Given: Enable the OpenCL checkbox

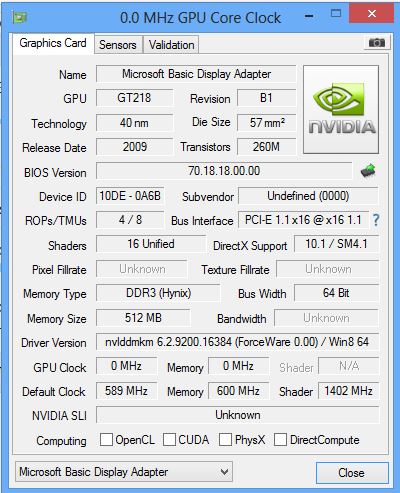Looking at the screenshot, I should 106,439.
